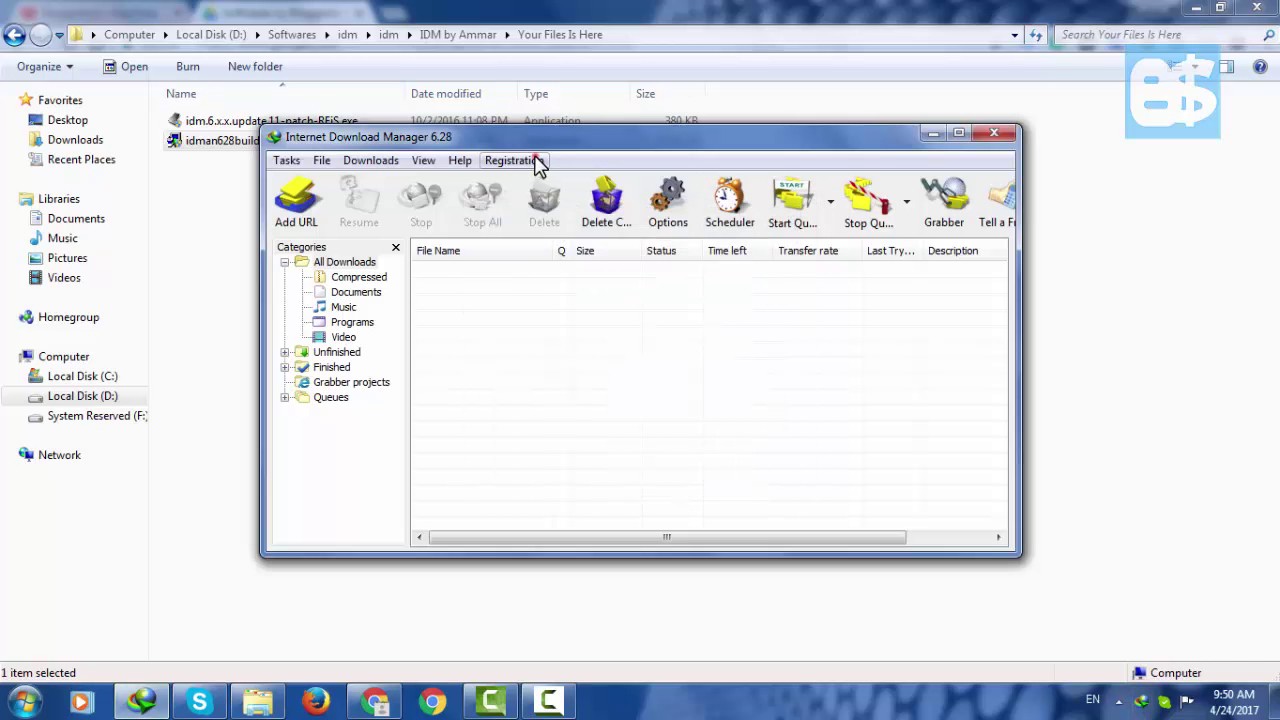Click the Delete toolbar icon
Viewport: 1280px width, 720px height.
point(544,203)
